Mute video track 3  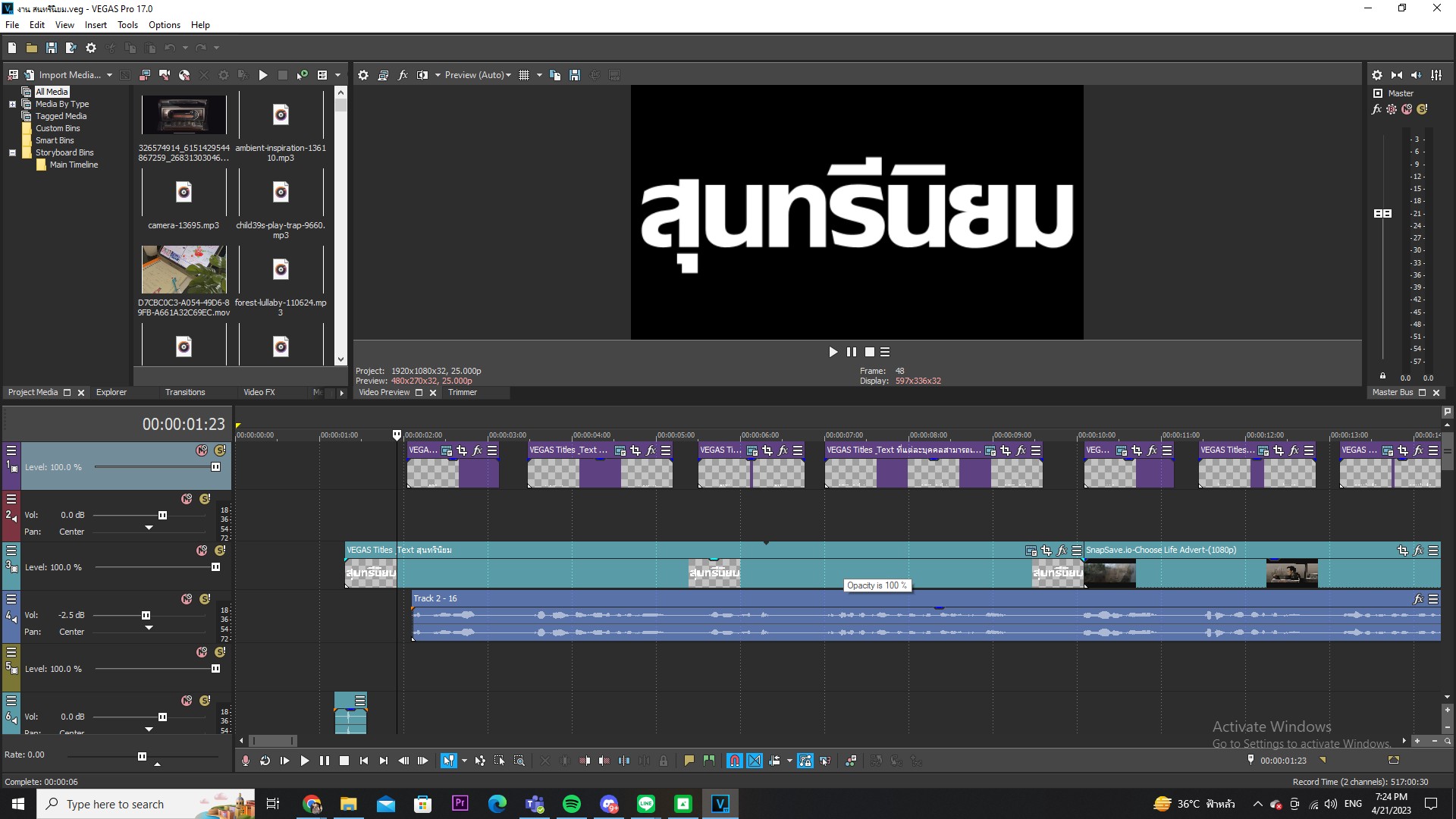[x=202, y=551]
